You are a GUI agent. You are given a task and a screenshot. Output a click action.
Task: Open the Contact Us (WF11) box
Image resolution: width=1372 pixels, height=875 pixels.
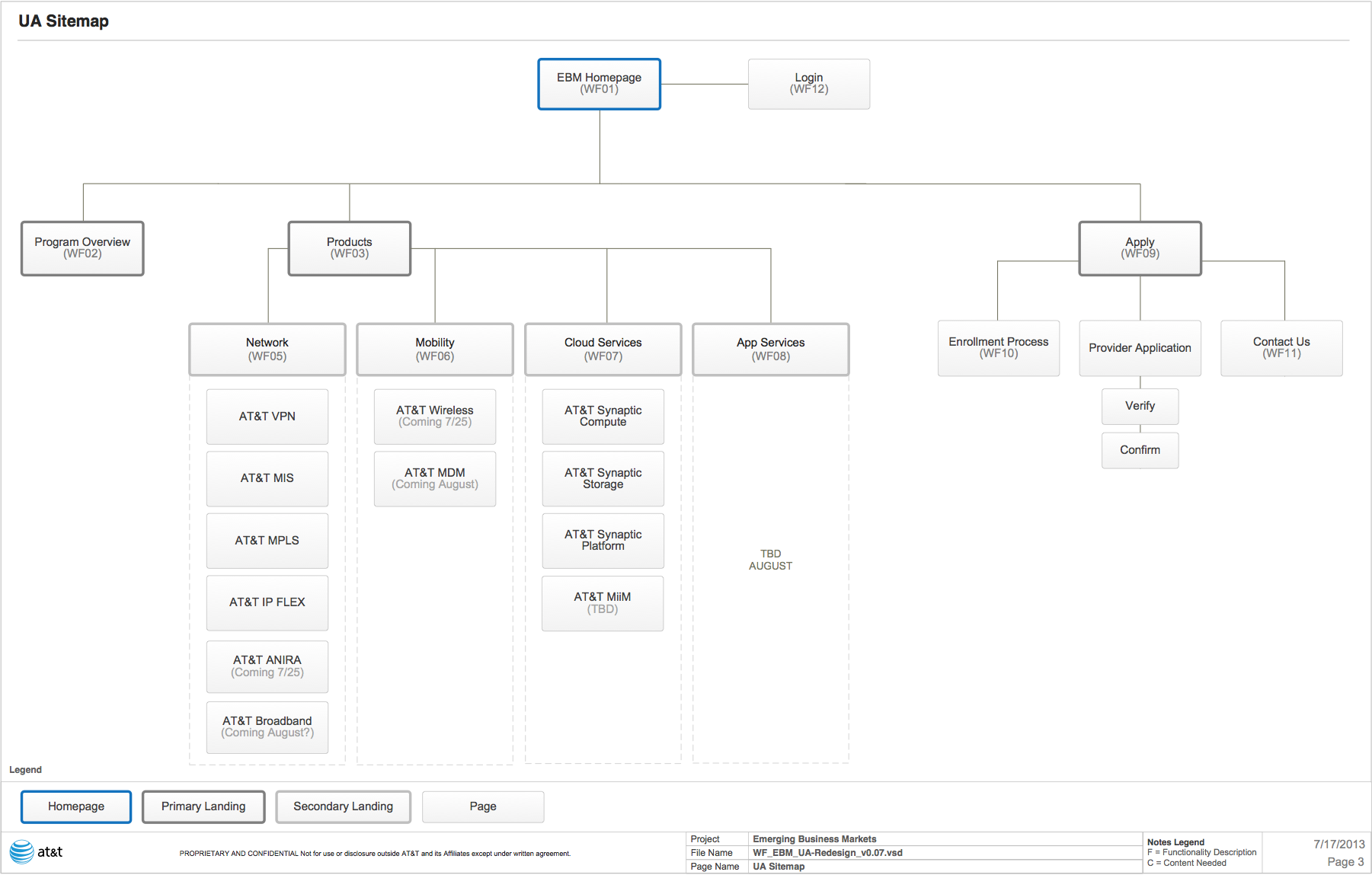coord(1282,348)
